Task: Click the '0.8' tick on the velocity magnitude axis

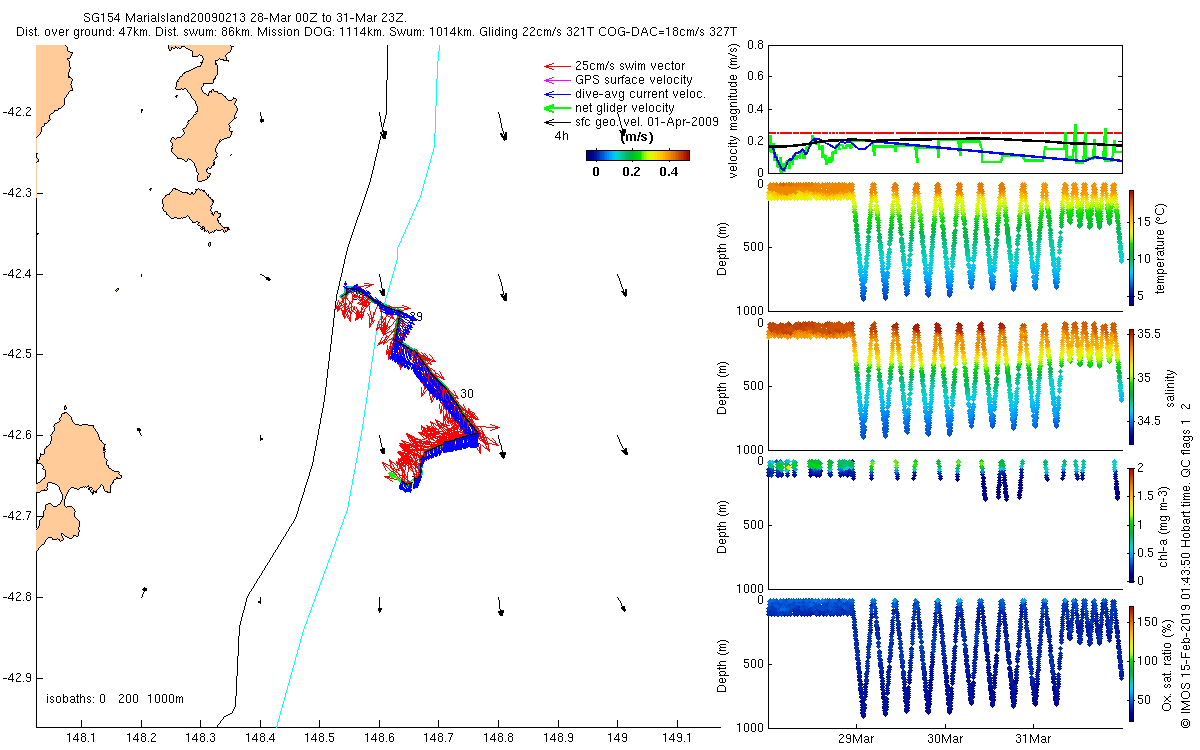Action: pos(755,46)
